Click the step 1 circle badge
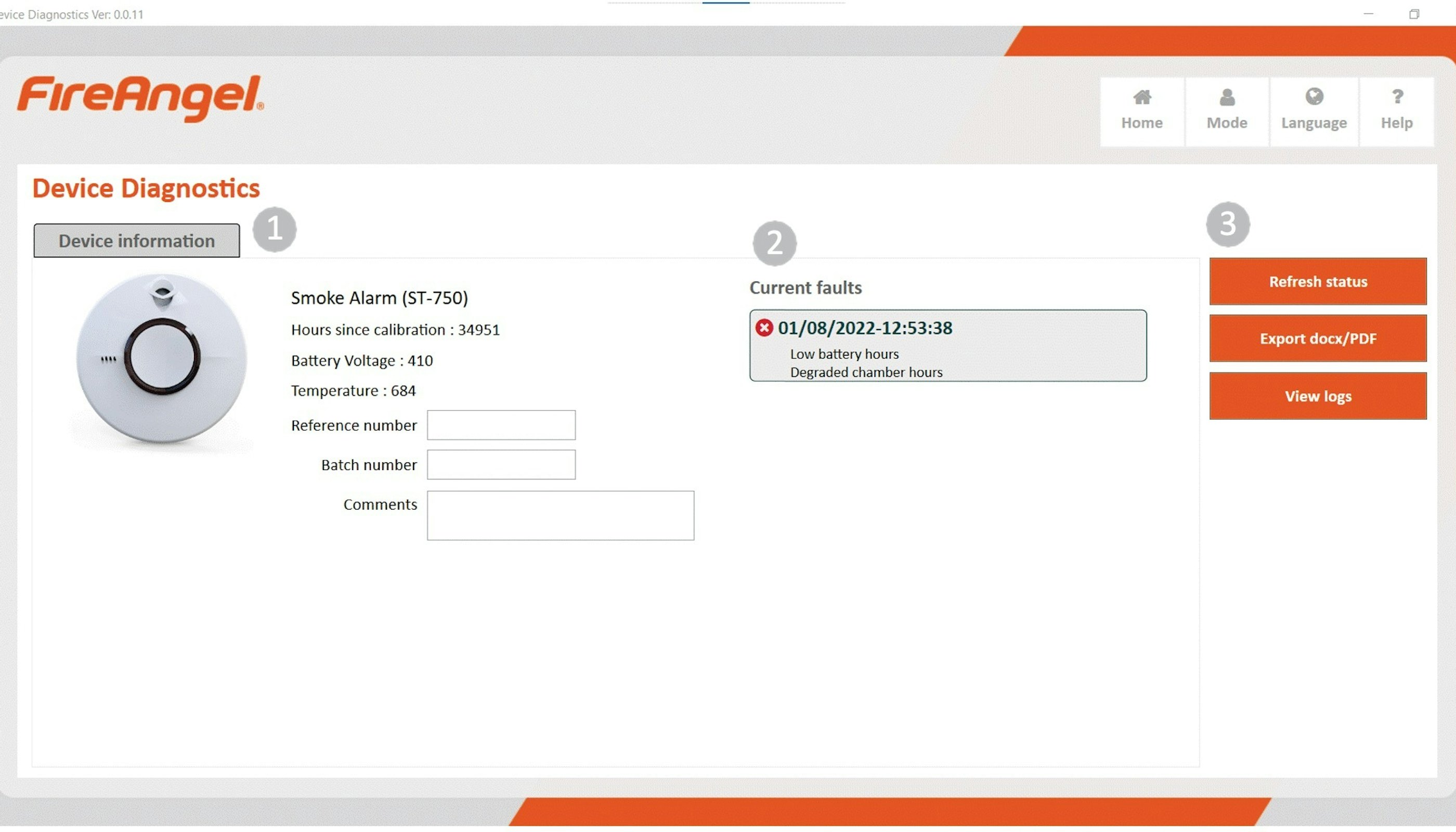 pos(275,230)
